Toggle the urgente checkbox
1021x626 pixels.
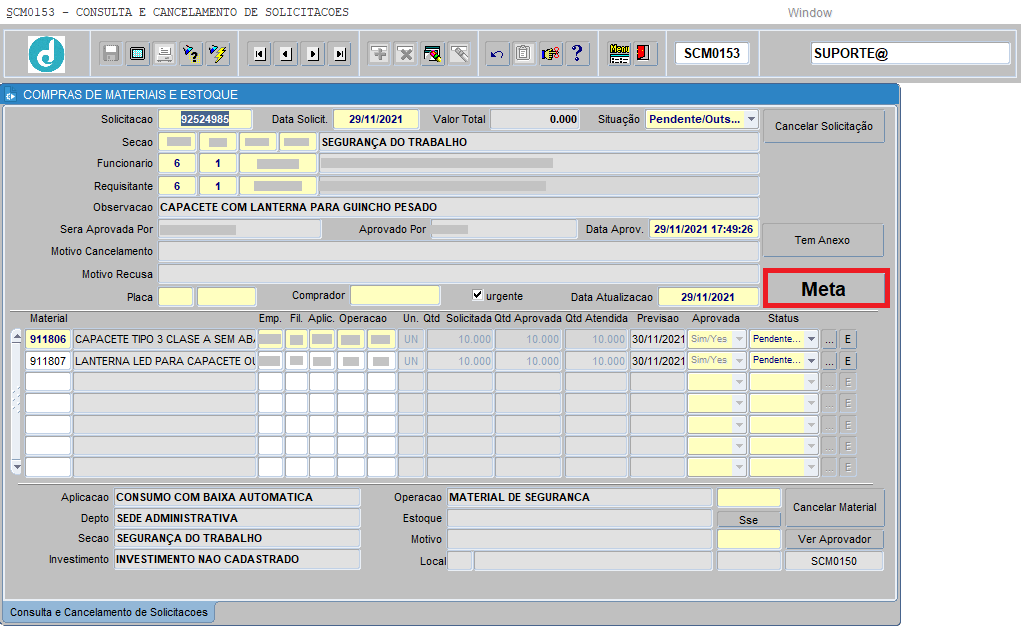click(x=477, y=295)
